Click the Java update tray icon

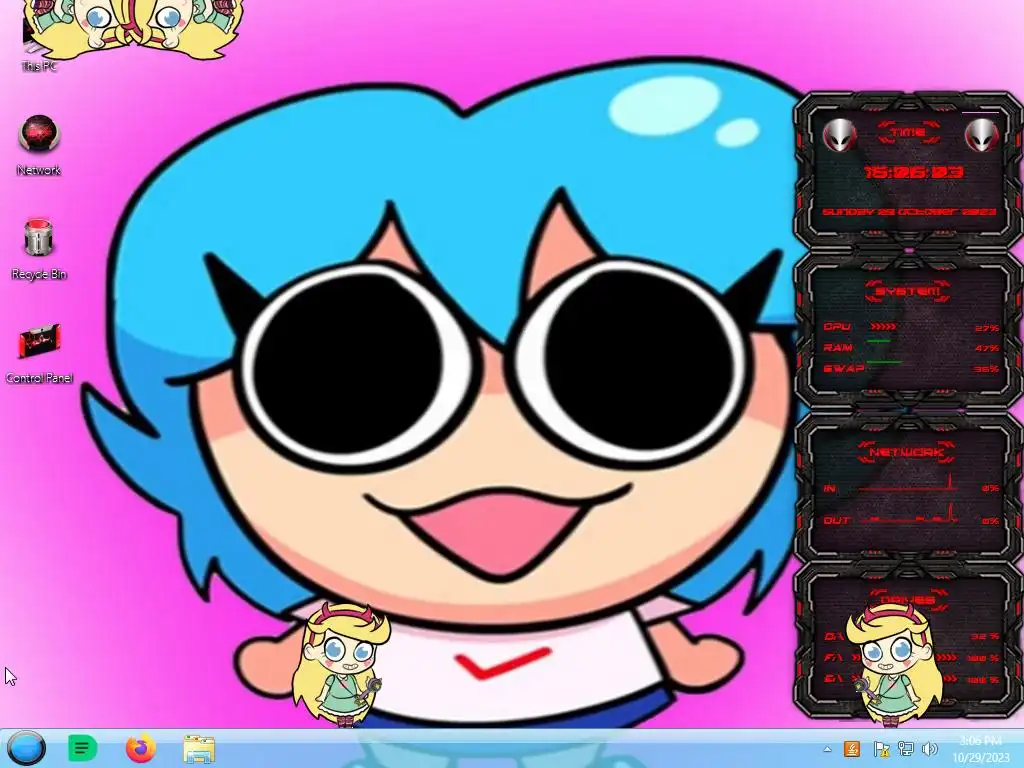(852, 749)
